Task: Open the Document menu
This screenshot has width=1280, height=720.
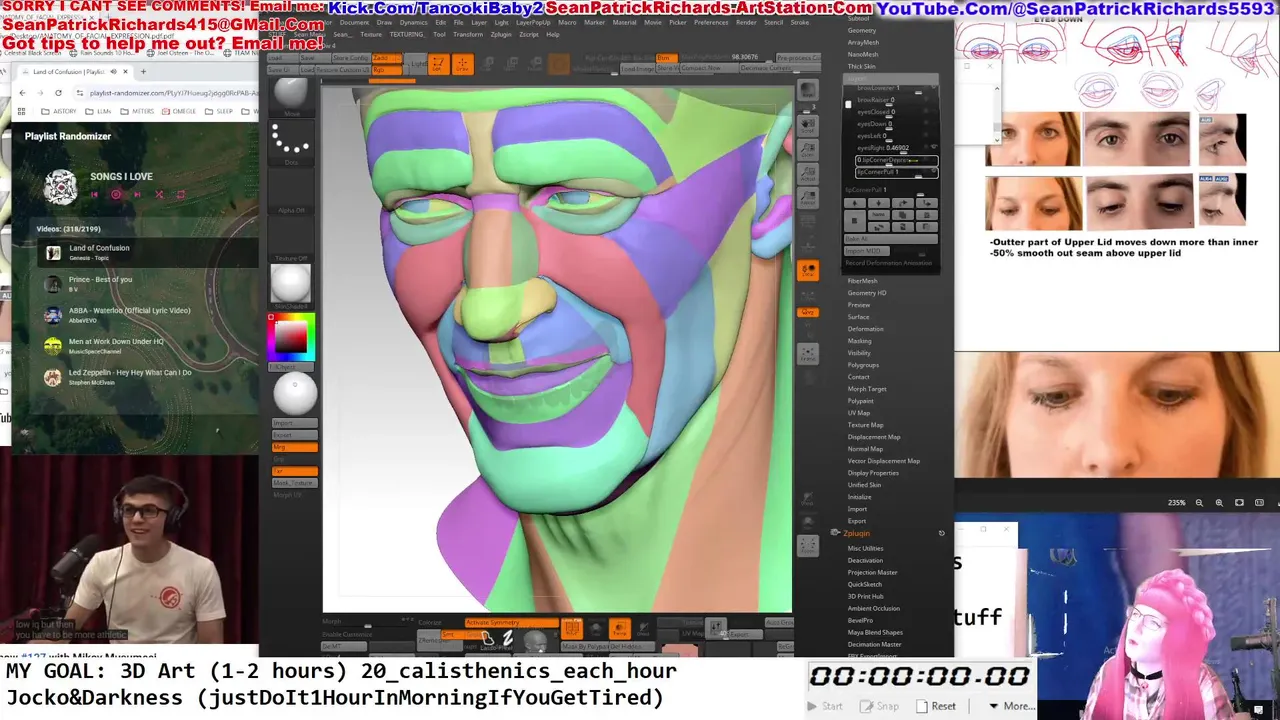Action: coord(354,22)
